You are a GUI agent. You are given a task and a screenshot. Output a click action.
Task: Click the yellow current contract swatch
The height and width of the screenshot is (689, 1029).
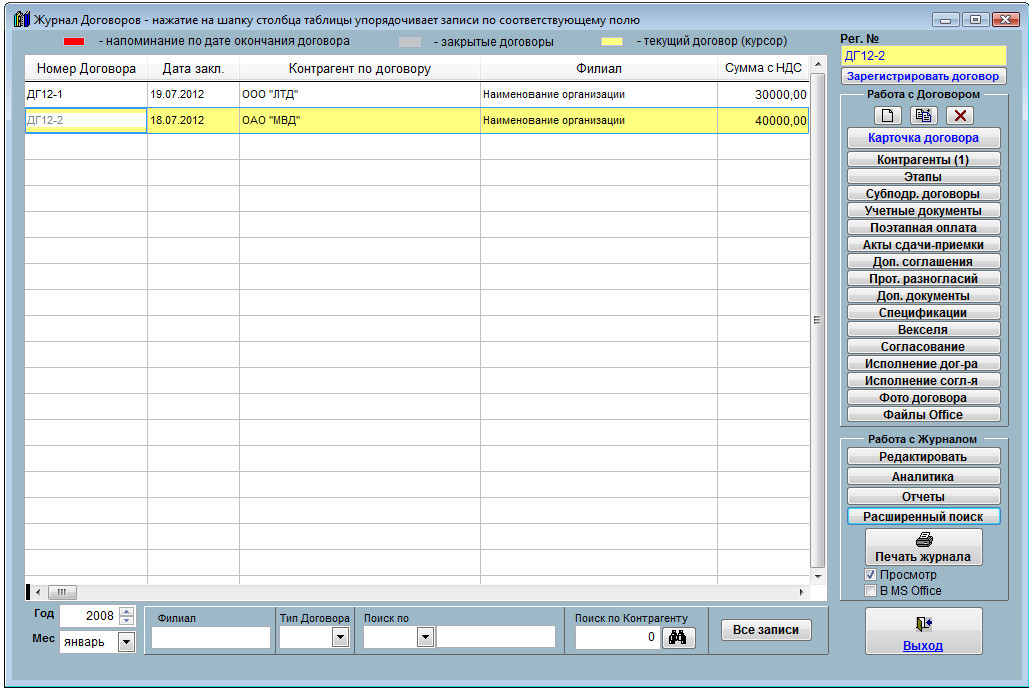612,41
